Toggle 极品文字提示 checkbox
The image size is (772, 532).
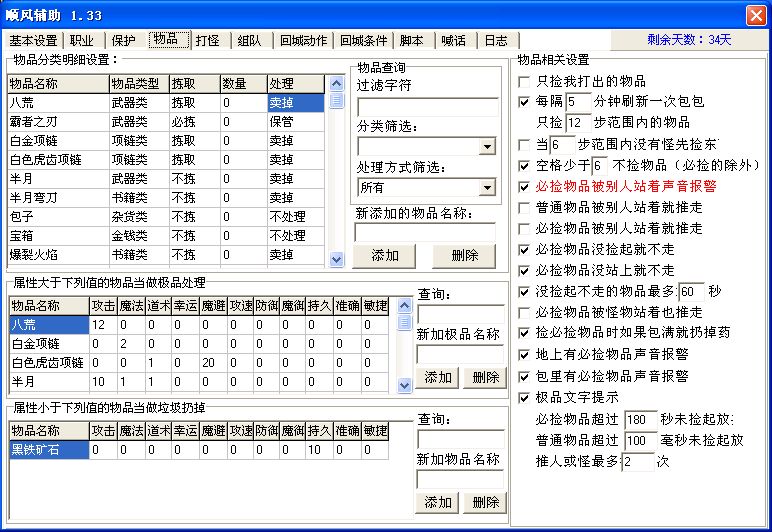pos(524,398)
